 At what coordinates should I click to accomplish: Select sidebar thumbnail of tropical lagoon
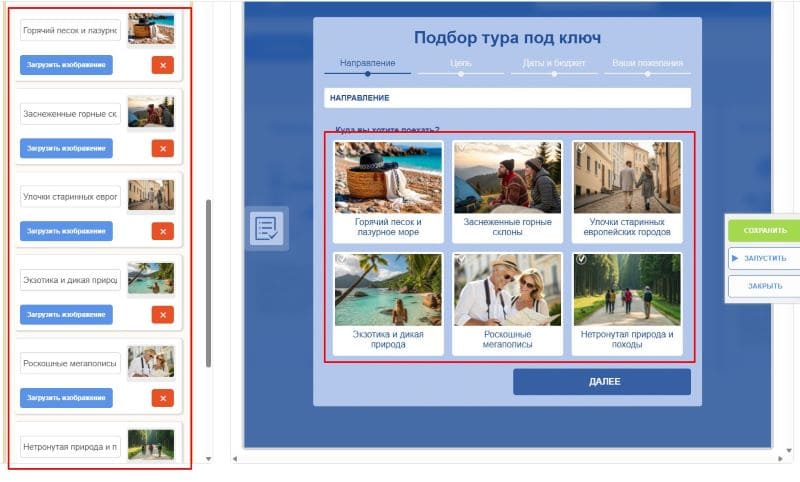coord(151,278)
